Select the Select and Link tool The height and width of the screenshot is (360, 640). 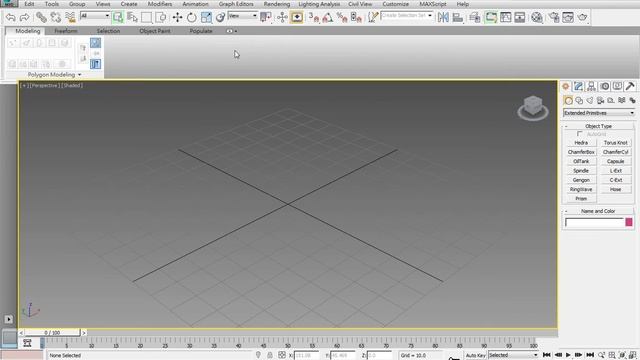click(41, 17)
